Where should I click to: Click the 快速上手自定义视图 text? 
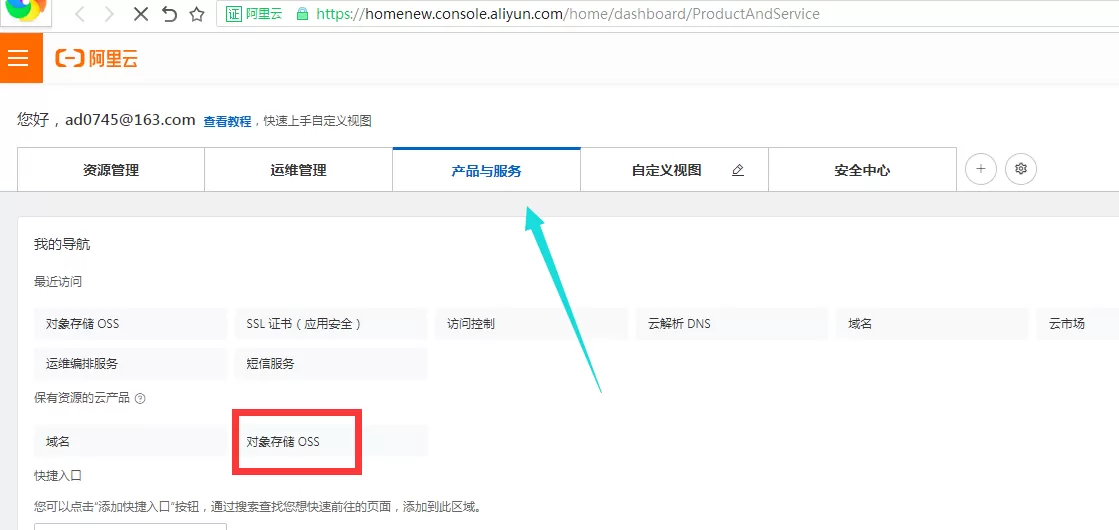click(x=318, y=121)
